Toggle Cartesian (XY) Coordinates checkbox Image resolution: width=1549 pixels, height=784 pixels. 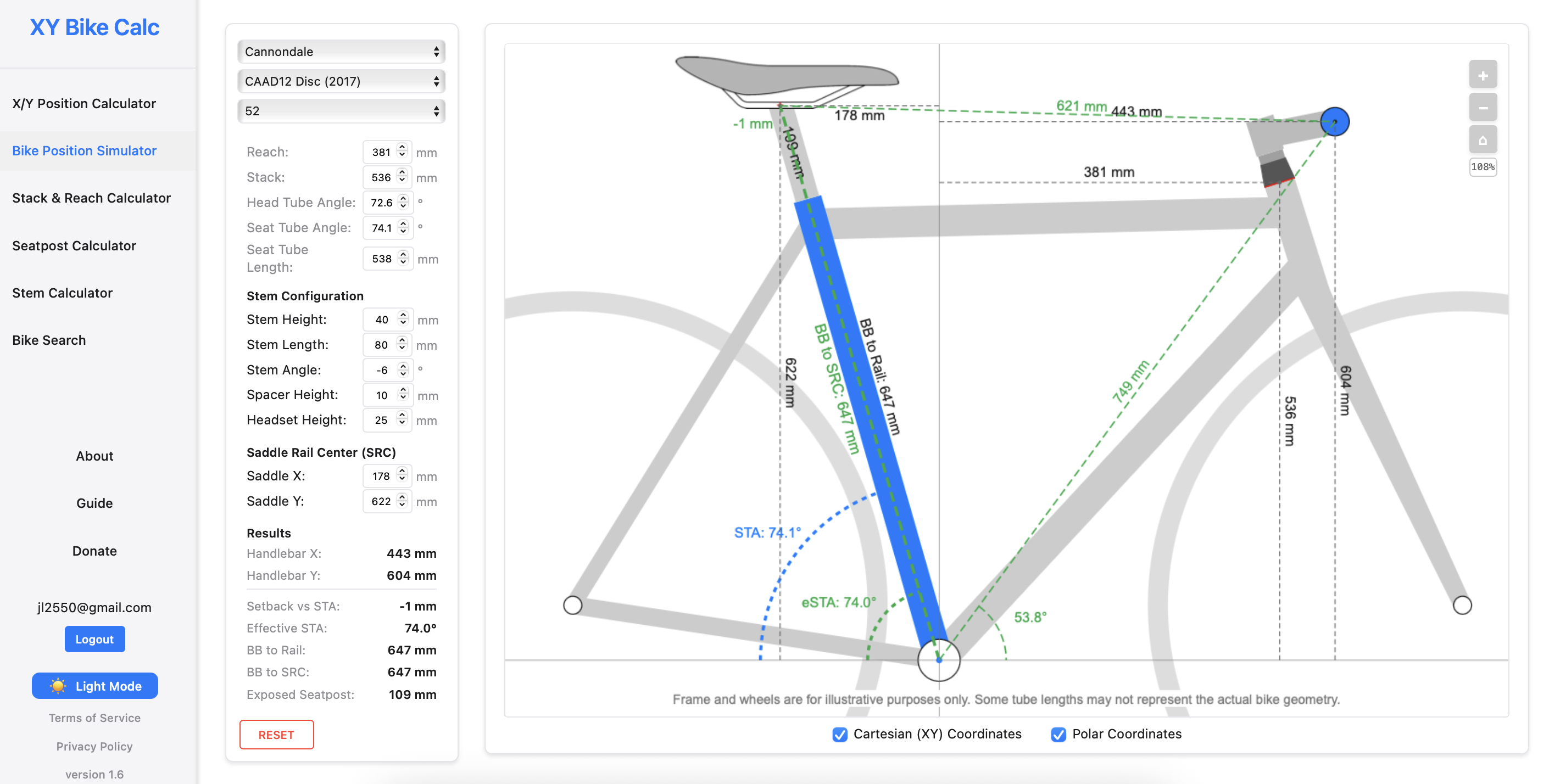click(x=839, y=734)
